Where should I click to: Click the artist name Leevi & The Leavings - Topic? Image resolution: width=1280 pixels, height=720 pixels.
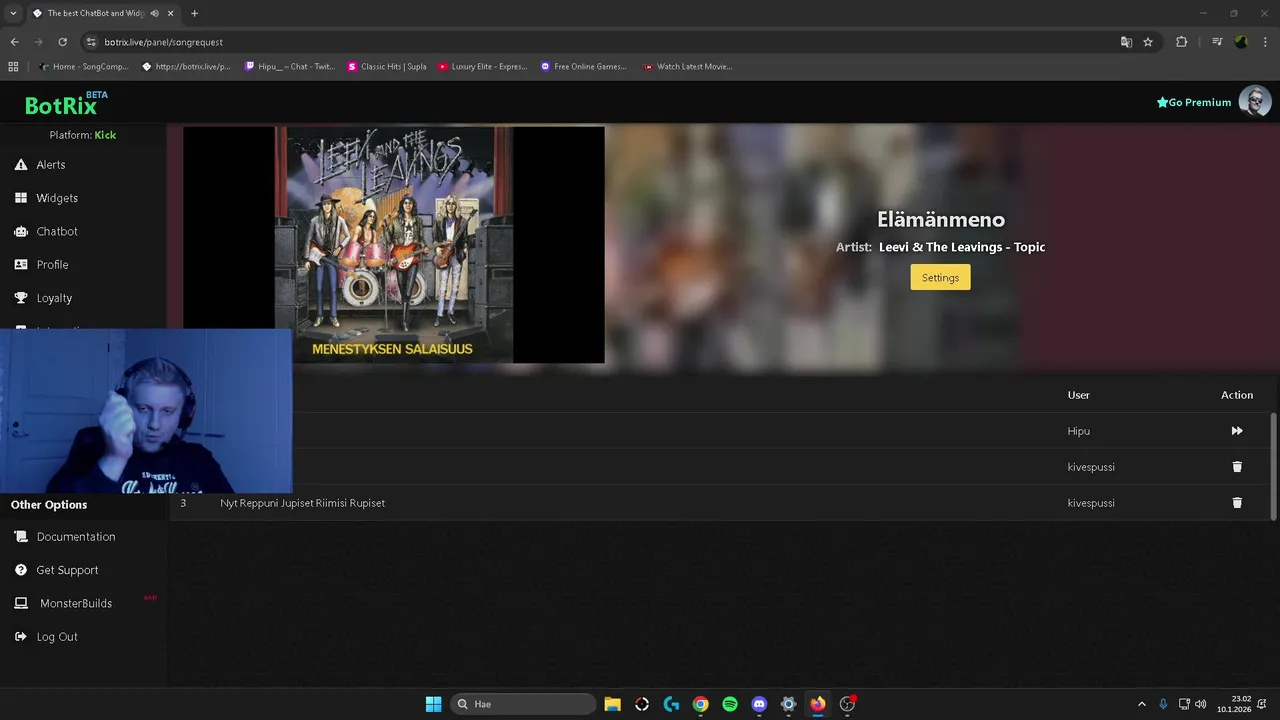click(962, 247)
